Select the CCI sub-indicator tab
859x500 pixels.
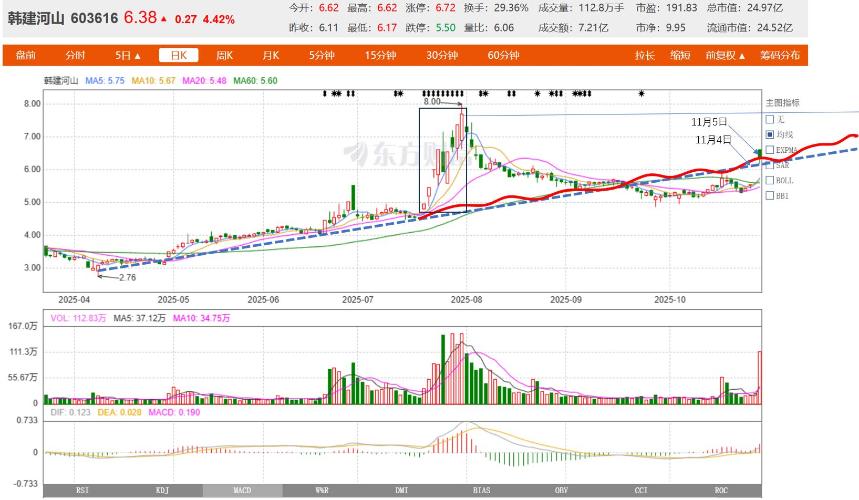[x=641, y=490]
